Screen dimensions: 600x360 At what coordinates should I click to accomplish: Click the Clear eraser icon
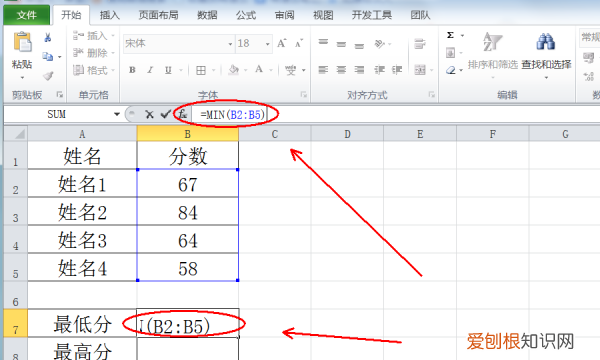coord(450,70)
